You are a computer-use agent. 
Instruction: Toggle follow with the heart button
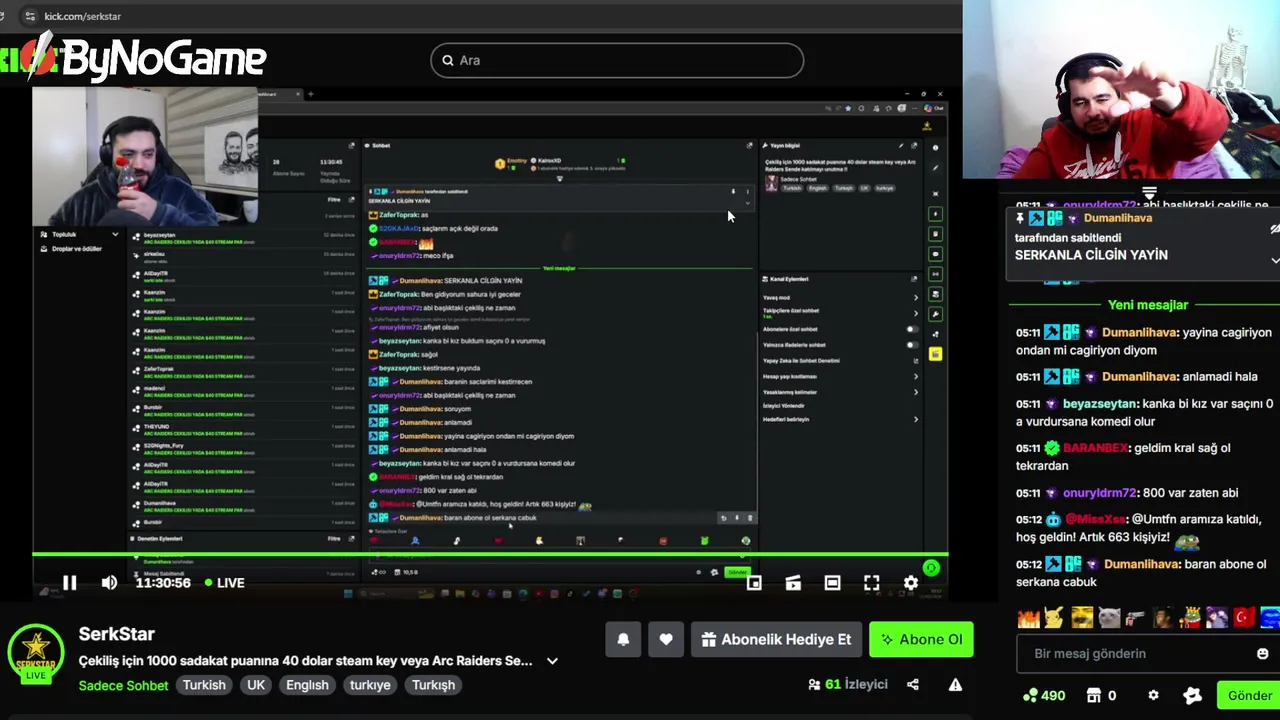(x=666, y=640)
